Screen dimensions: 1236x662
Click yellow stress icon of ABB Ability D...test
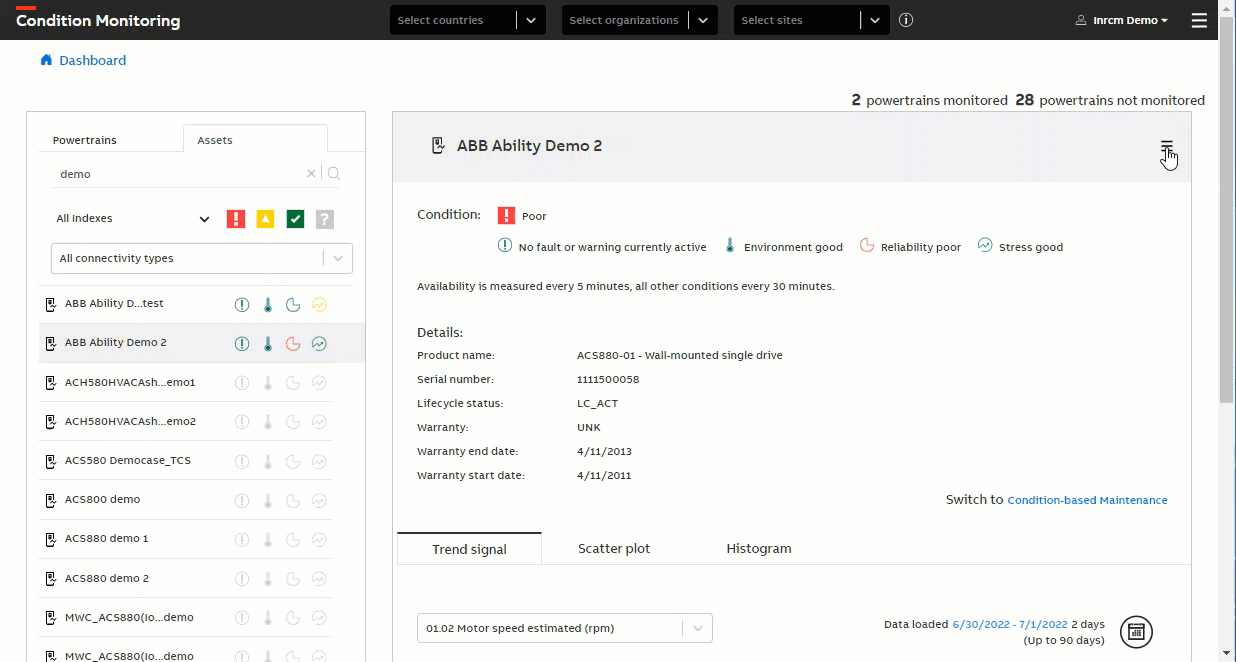(319, 305)
